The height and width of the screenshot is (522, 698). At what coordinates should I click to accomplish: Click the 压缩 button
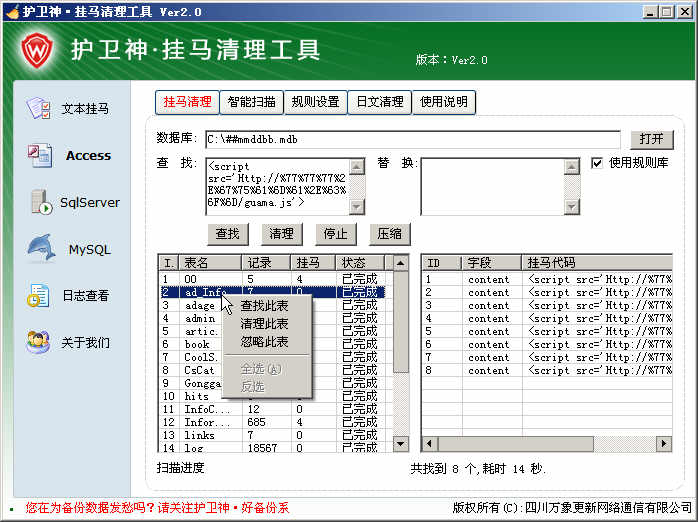(390, 234)
